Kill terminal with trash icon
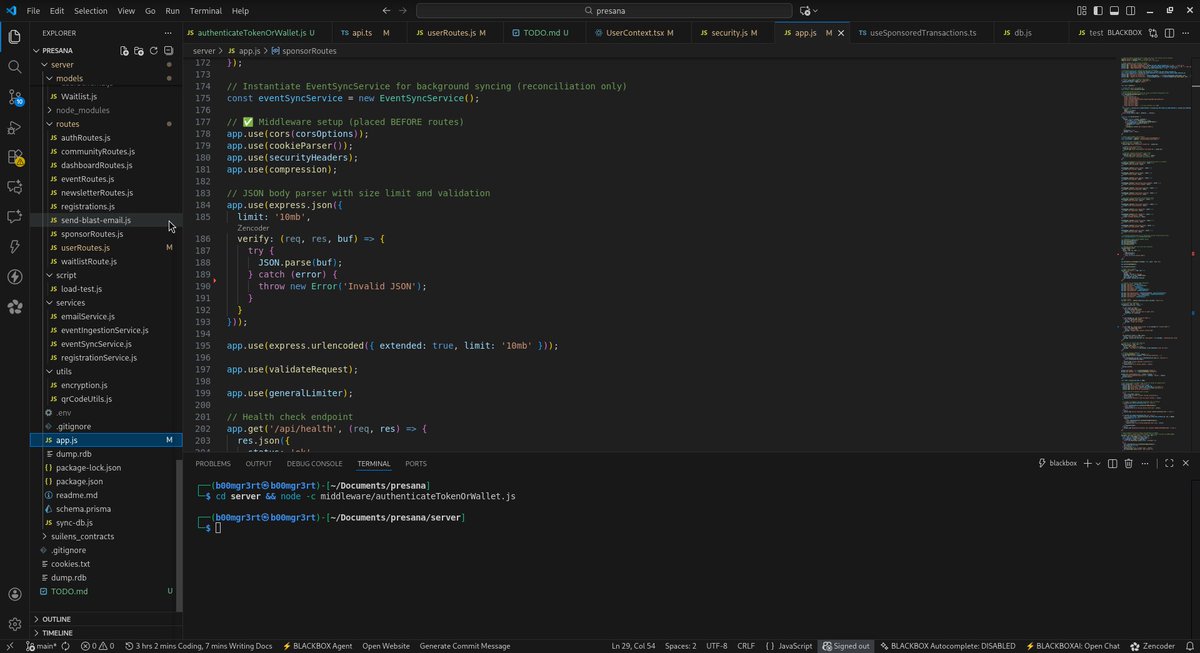 point(1128,463)
